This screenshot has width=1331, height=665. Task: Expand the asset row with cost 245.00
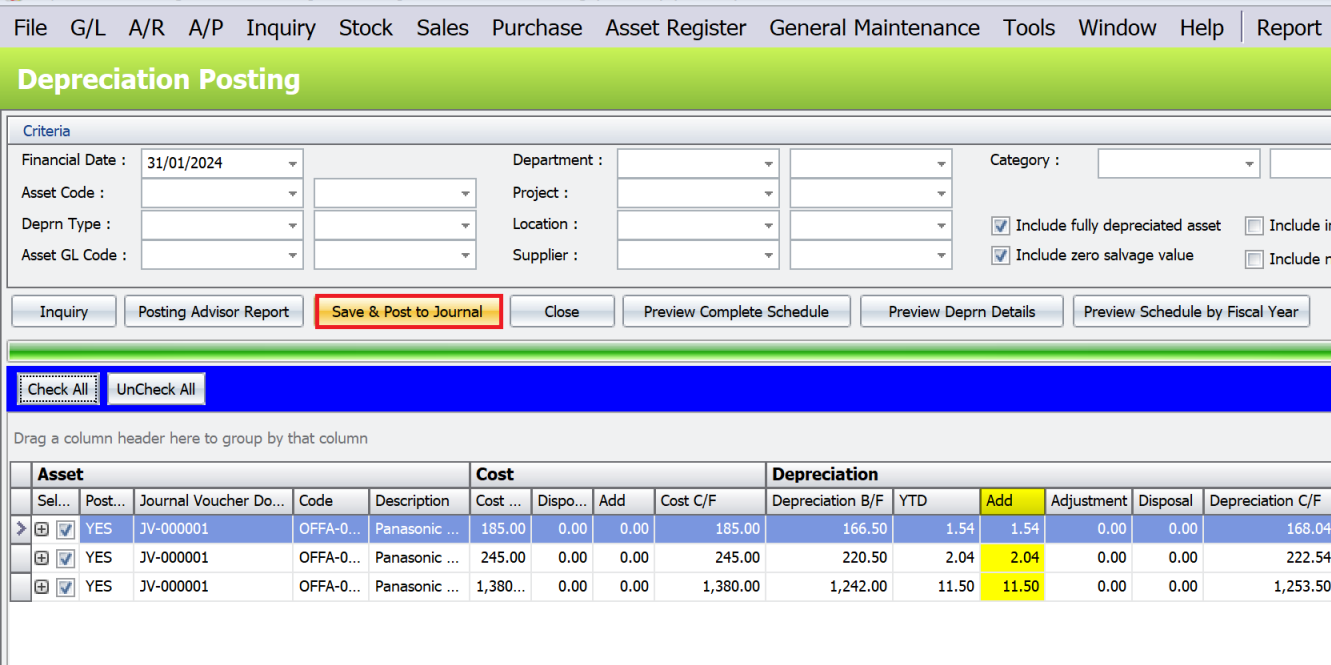click(x=42, y=558)
